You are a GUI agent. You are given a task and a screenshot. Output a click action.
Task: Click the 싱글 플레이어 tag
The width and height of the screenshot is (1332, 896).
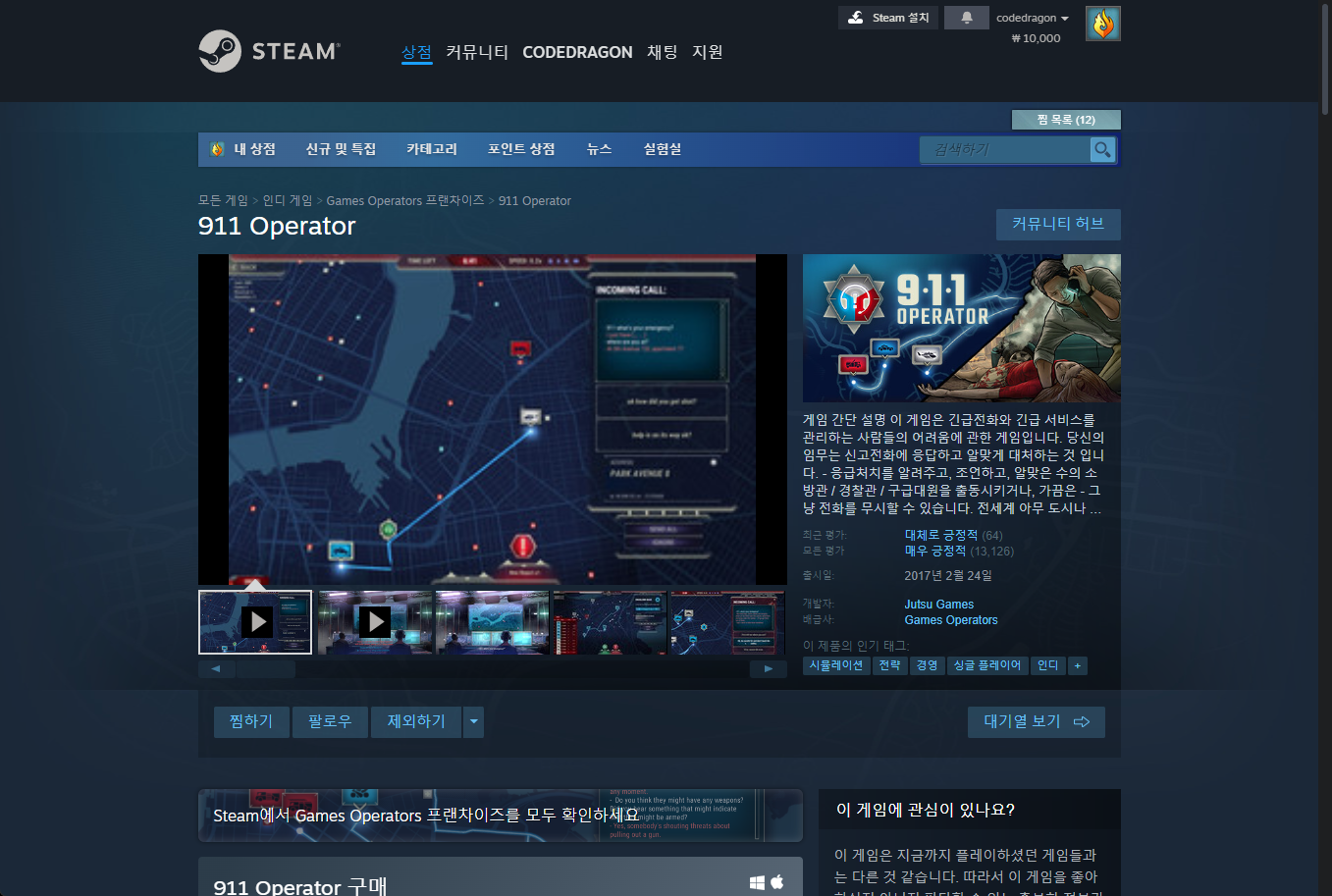coord(987,665)
